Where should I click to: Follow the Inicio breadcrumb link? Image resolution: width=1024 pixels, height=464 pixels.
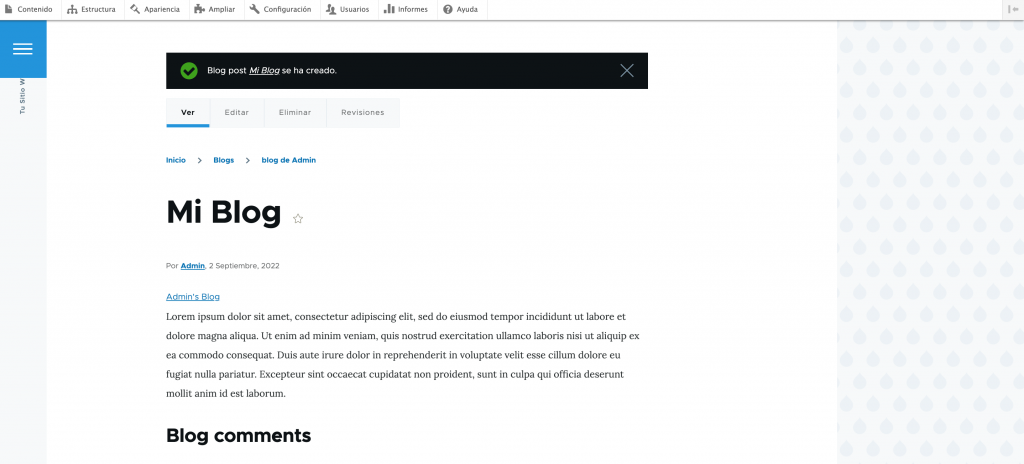click(x=176, y=160)
